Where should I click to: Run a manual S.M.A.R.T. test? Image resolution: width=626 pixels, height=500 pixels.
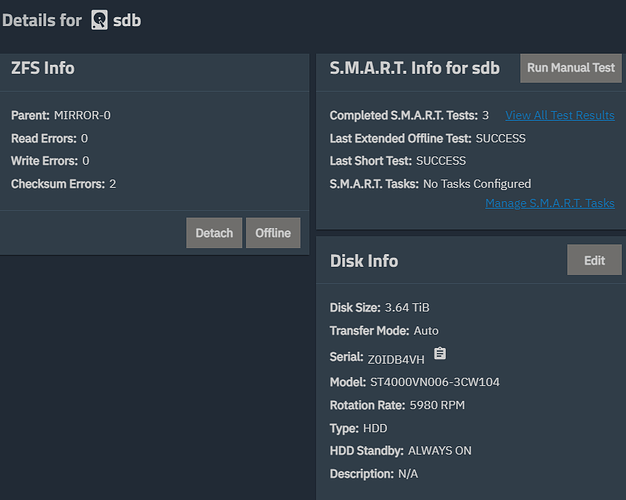571,68
